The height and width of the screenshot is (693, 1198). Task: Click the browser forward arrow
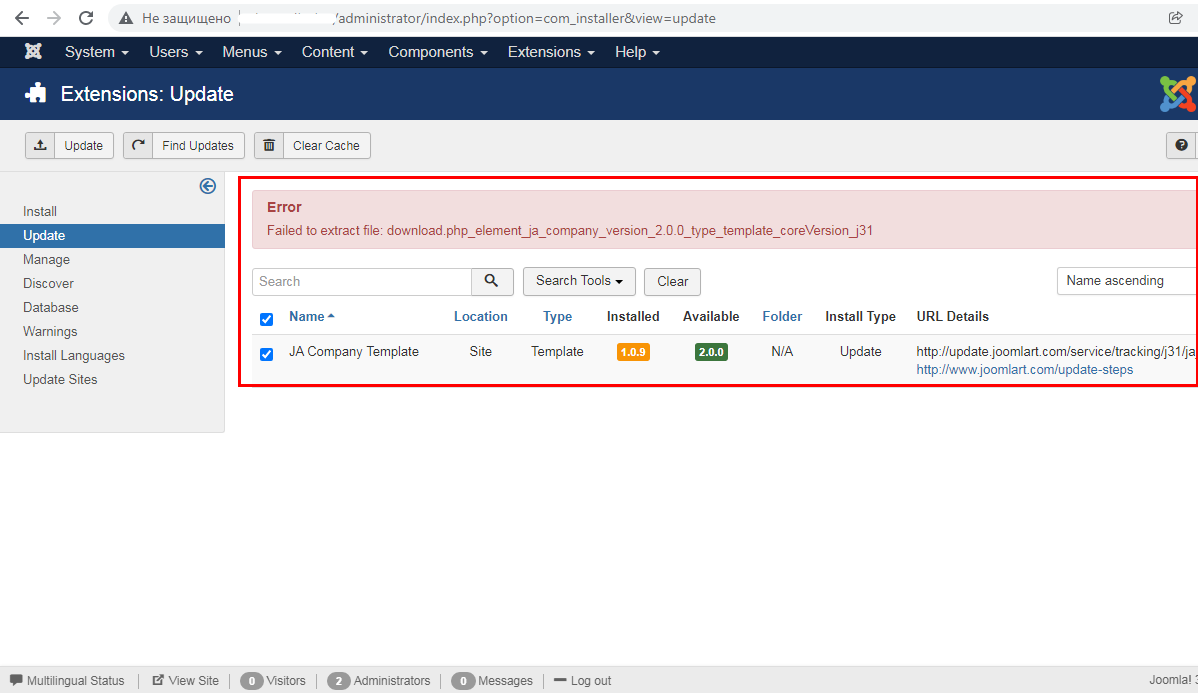[x=53, y=18]
